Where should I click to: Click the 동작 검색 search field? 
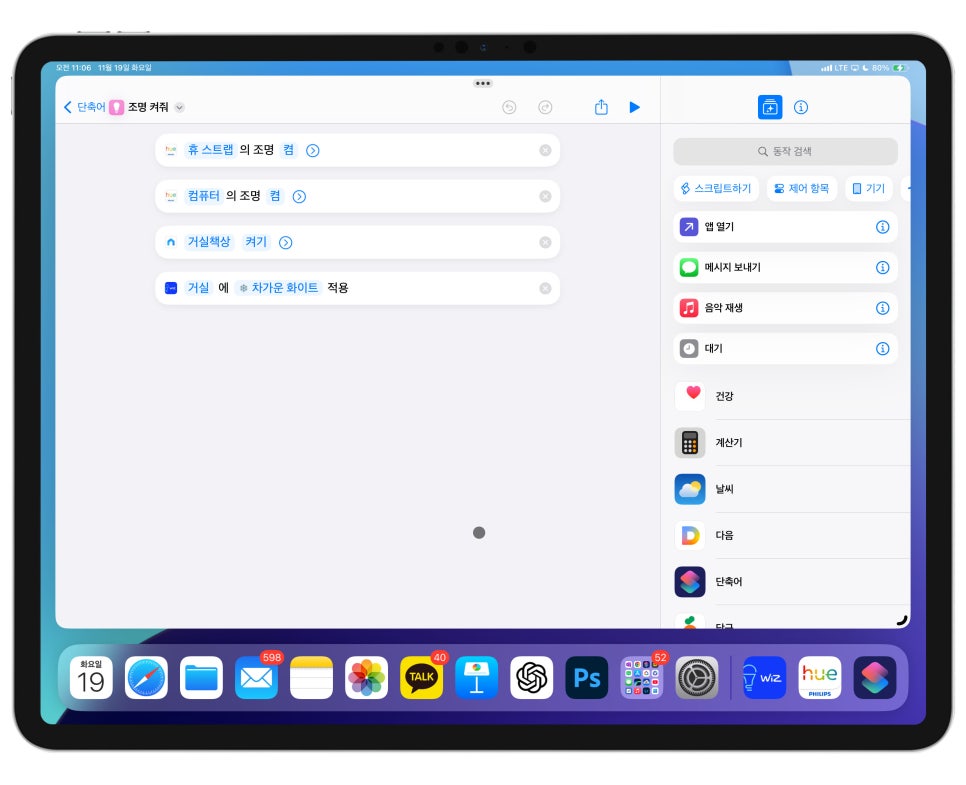(x=785, y=151)
